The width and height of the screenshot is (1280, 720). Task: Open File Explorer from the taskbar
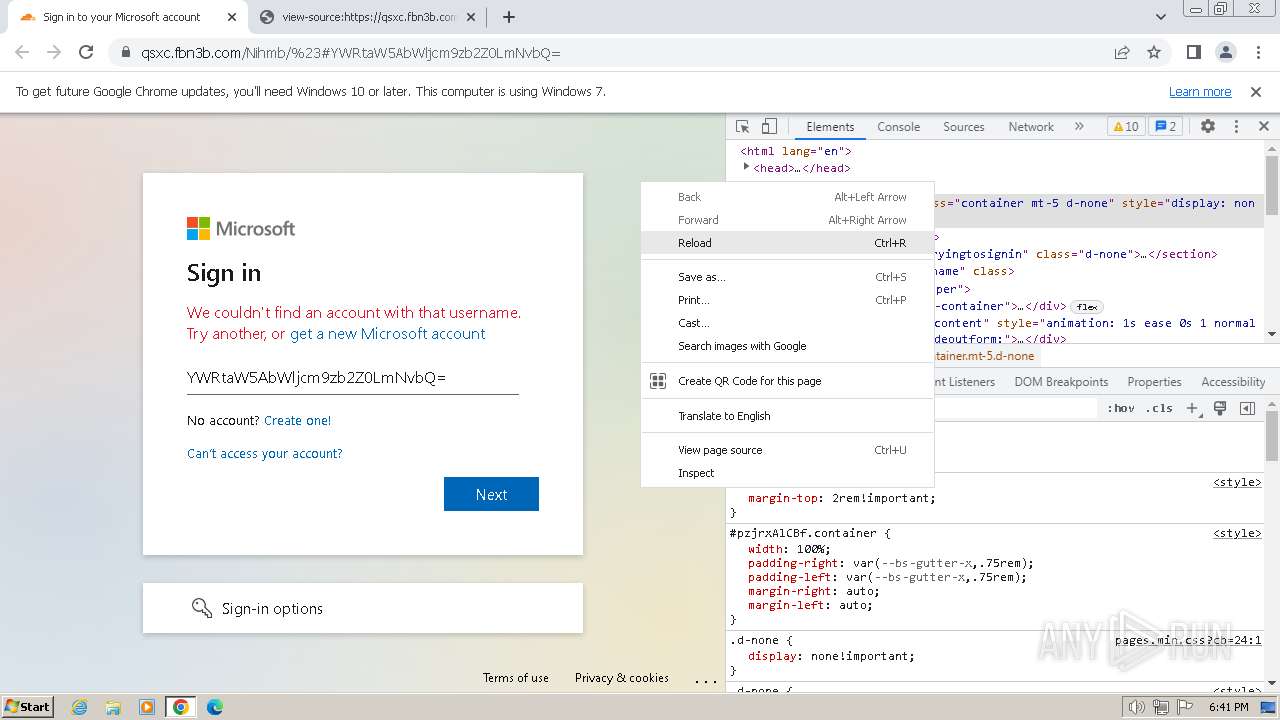(x=113, y=707)
